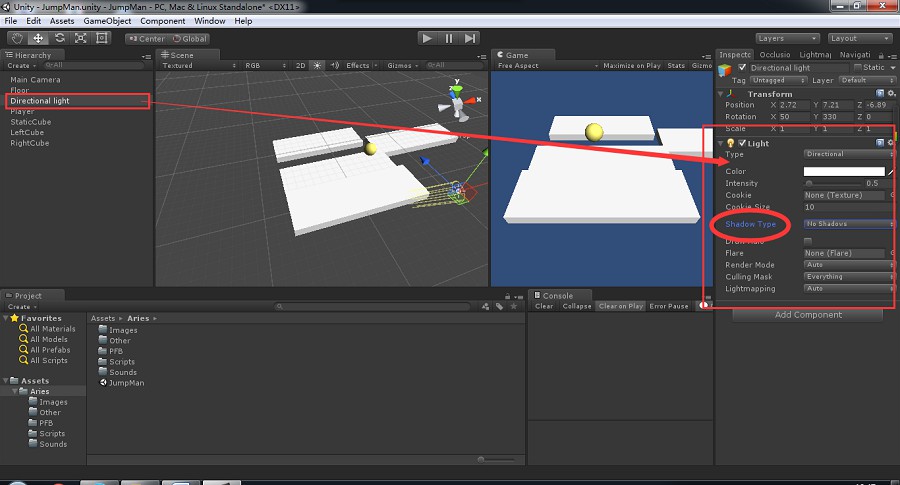The height and width of the screenshot is (485, 900).
Task: Toggle the Static checkbox in Inspector
Action: [858, 68]
